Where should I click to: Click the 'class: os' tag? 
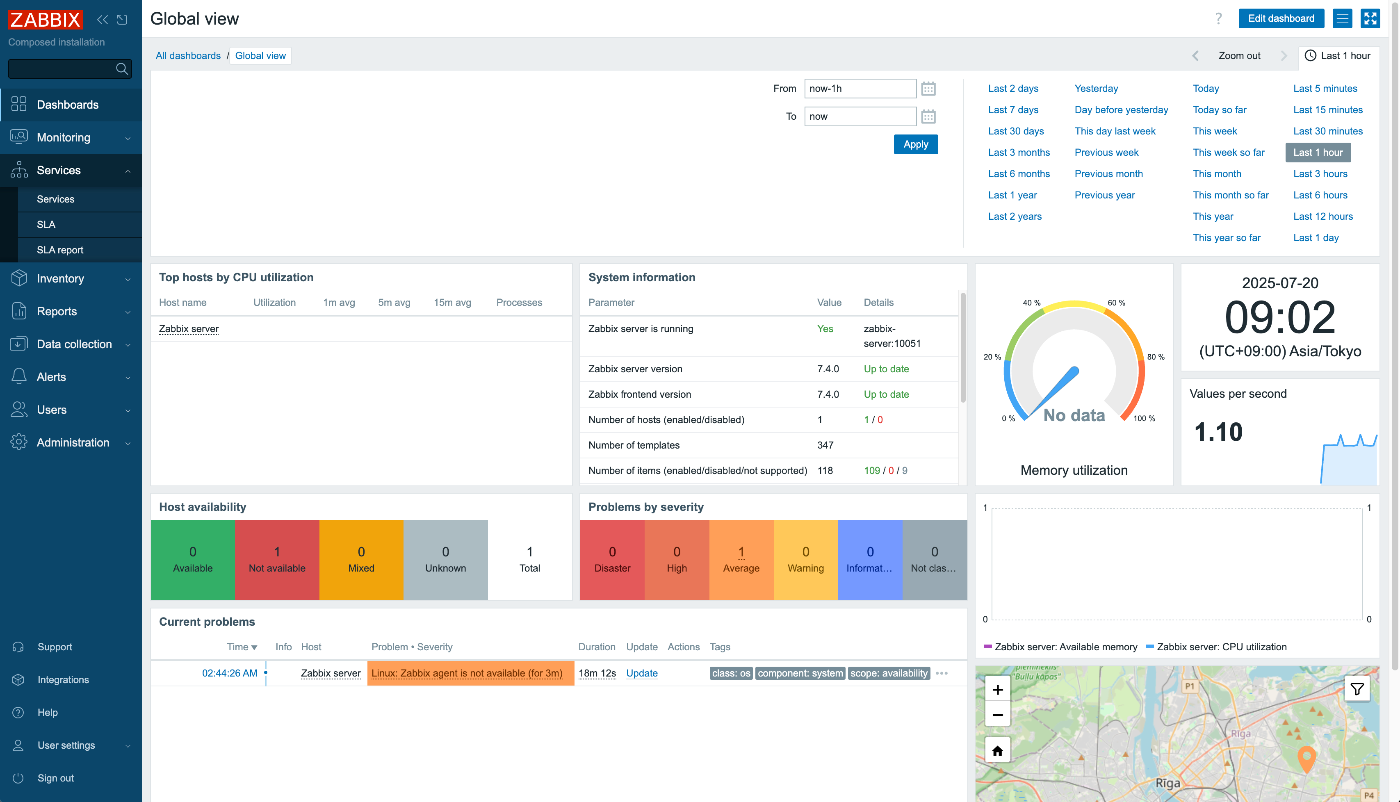[x=731, y=673]
